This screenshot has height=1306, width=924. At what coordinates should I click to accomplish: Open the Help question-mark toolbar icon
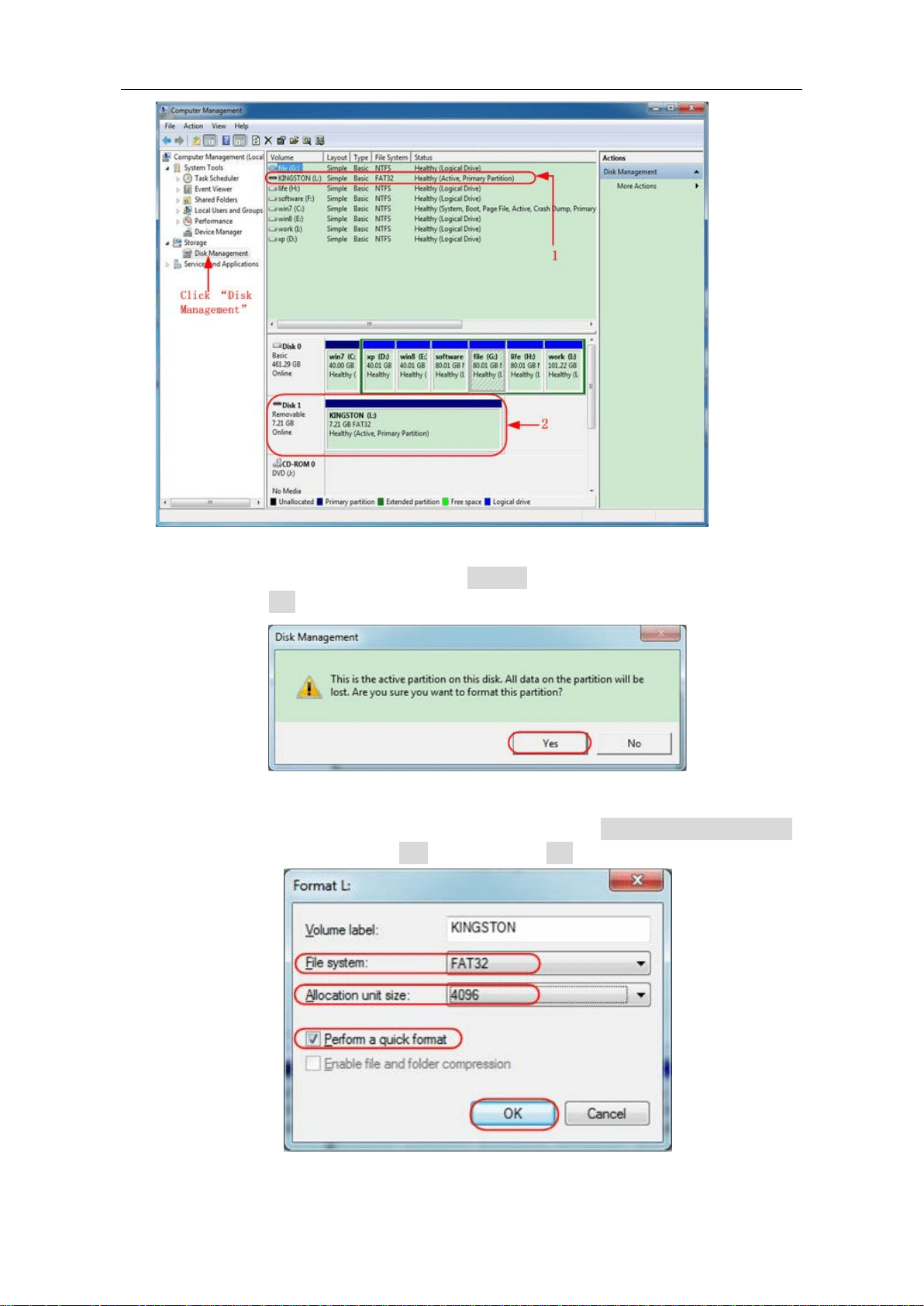pyautogui.click(x=226, y=140)
